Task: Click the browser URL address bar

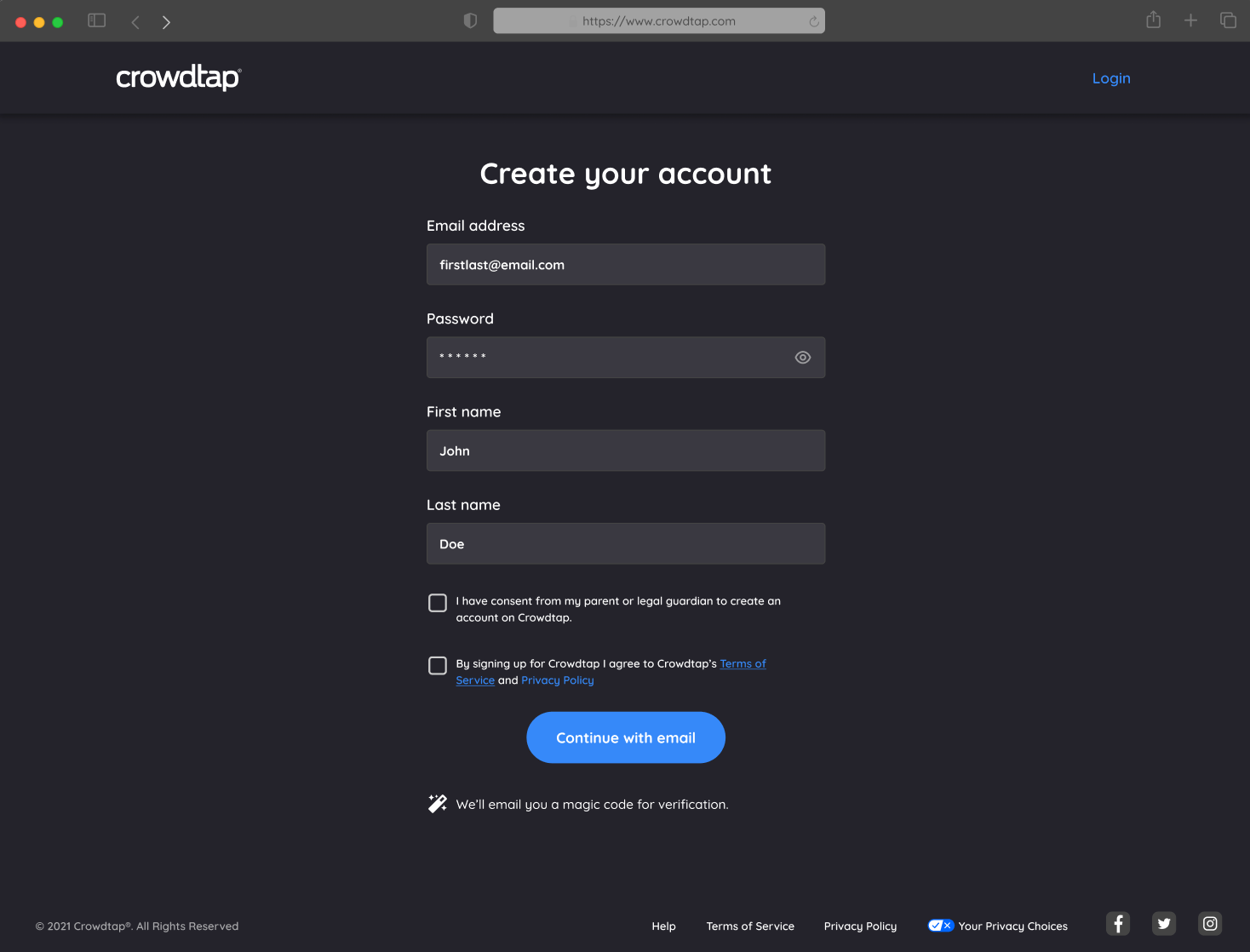Action: click(x=659, y=21)
